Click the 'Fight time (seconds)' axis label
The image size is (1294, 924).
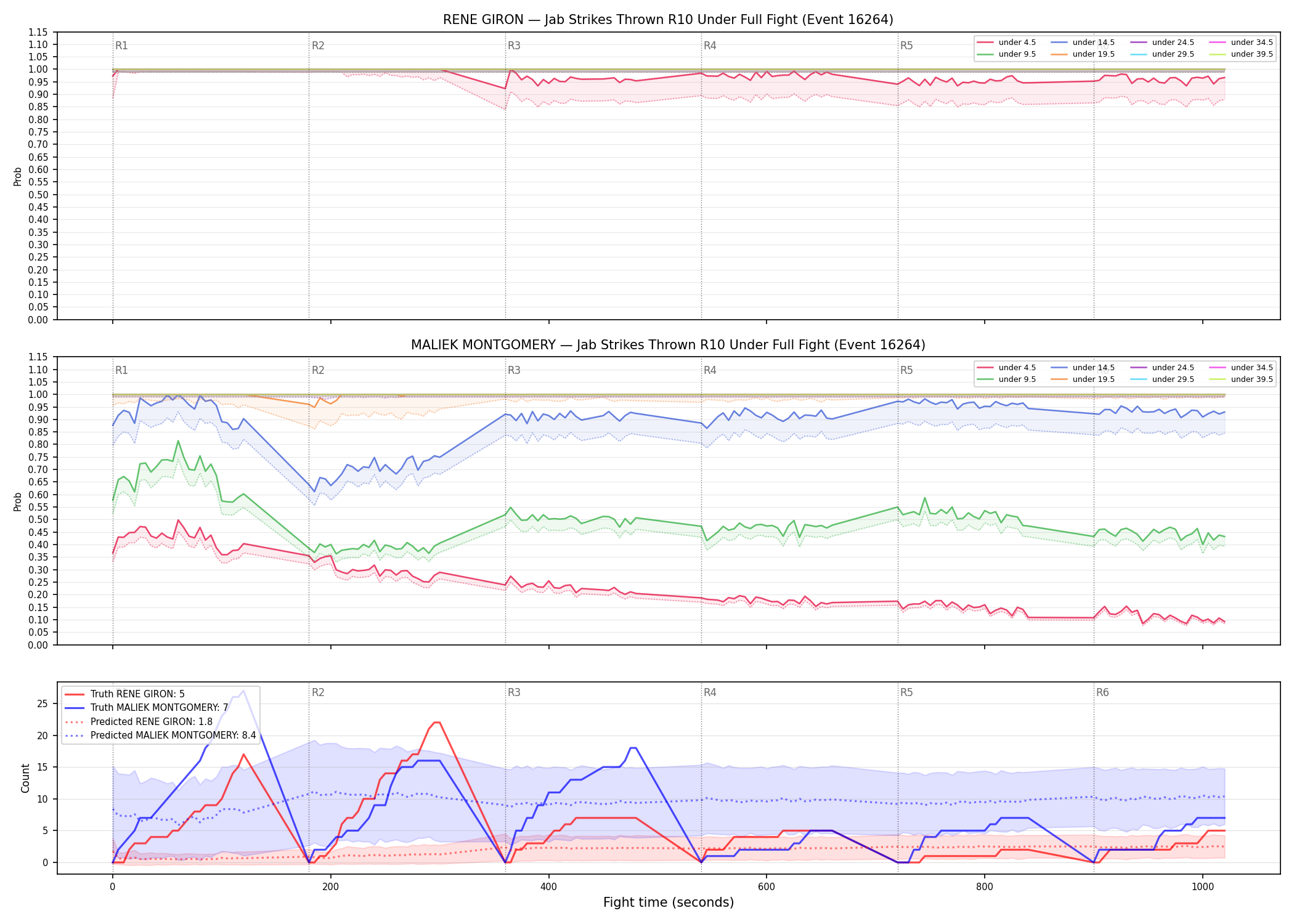(669, 902)
